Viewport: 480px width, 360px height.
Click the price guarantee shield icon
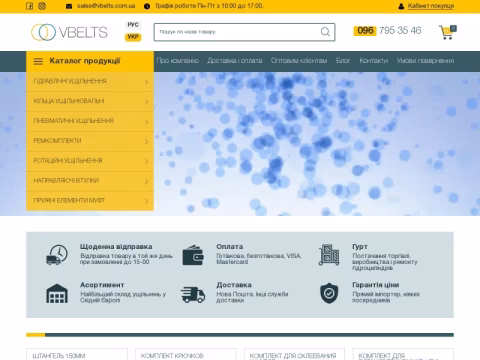click(329, 293)
